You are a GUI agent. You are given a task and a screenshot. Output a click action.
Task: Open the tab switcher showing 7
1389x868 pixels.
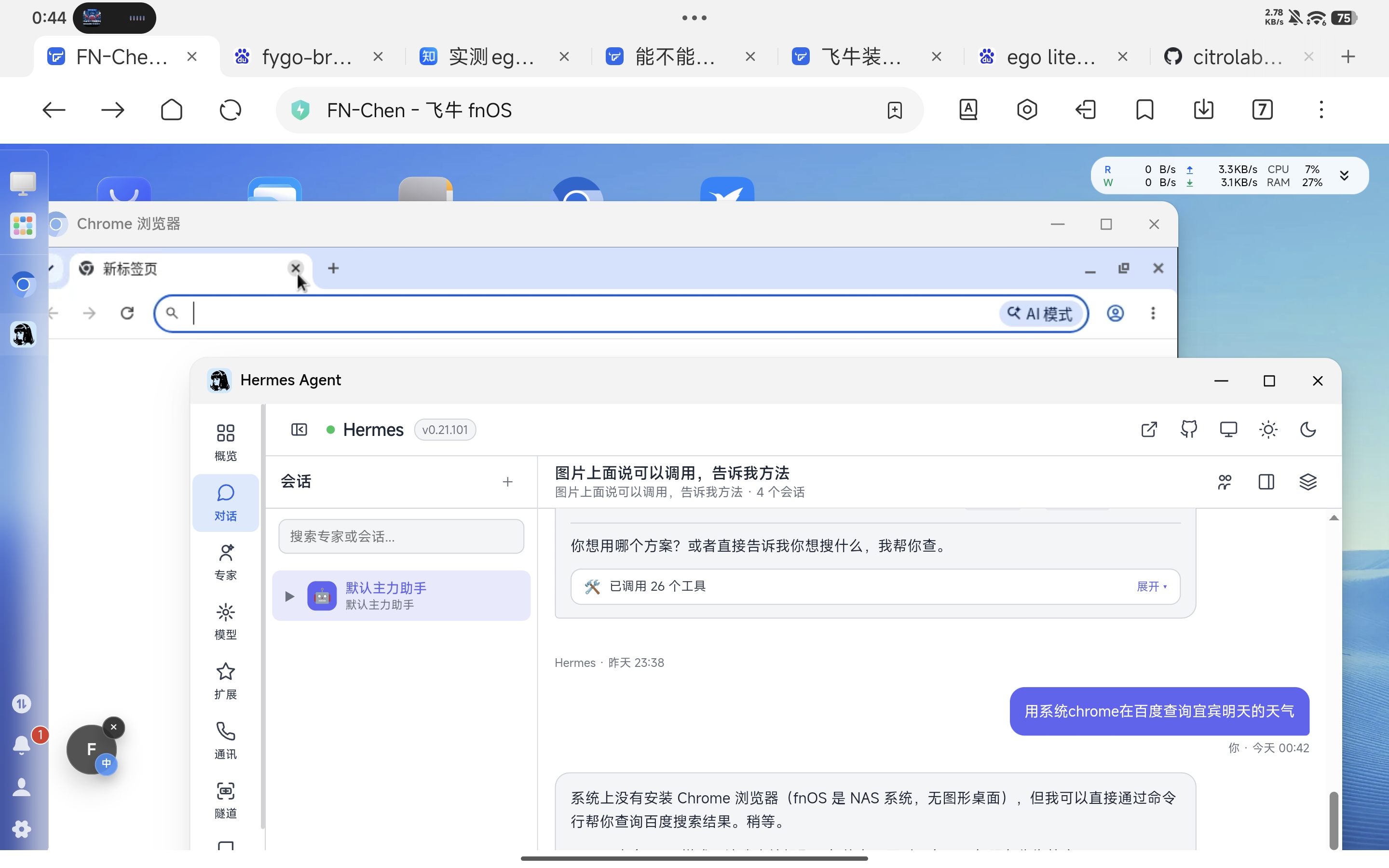(x=1262, y=109)
